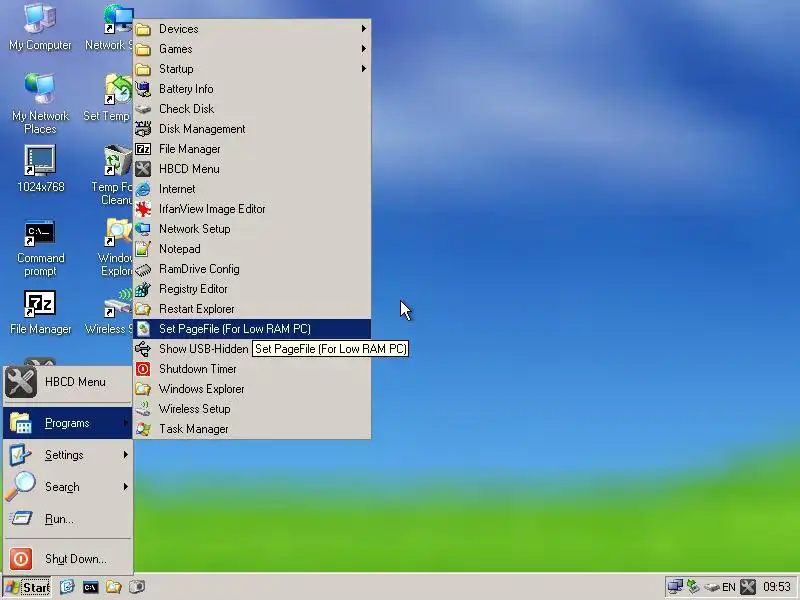Click the HBCD Menu wrench icon in Programs list
This screenshot has height=600, width=800.
(x=143, y=169)
